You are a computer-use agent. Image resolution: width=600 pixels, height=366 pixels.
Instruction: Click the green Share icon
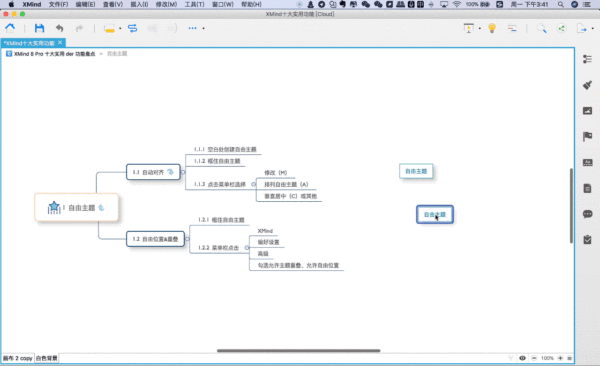coord(561,28)
